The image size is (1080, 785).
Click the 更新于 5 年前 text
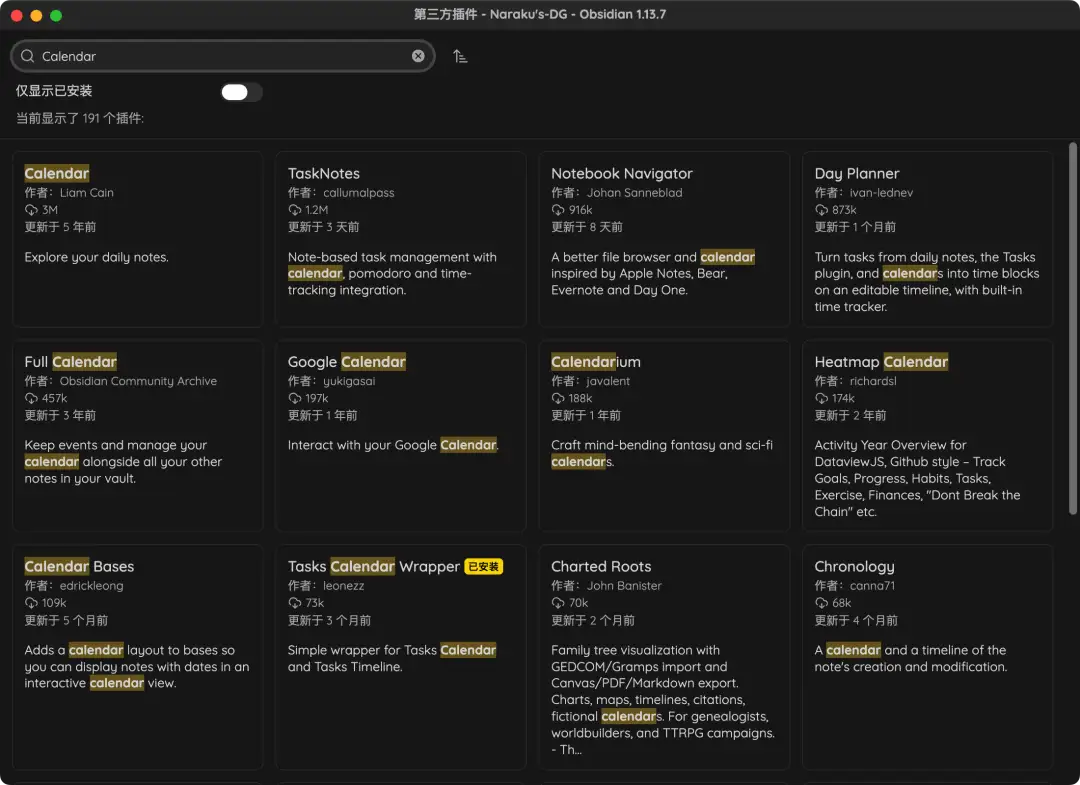click(x=60, y=227)
